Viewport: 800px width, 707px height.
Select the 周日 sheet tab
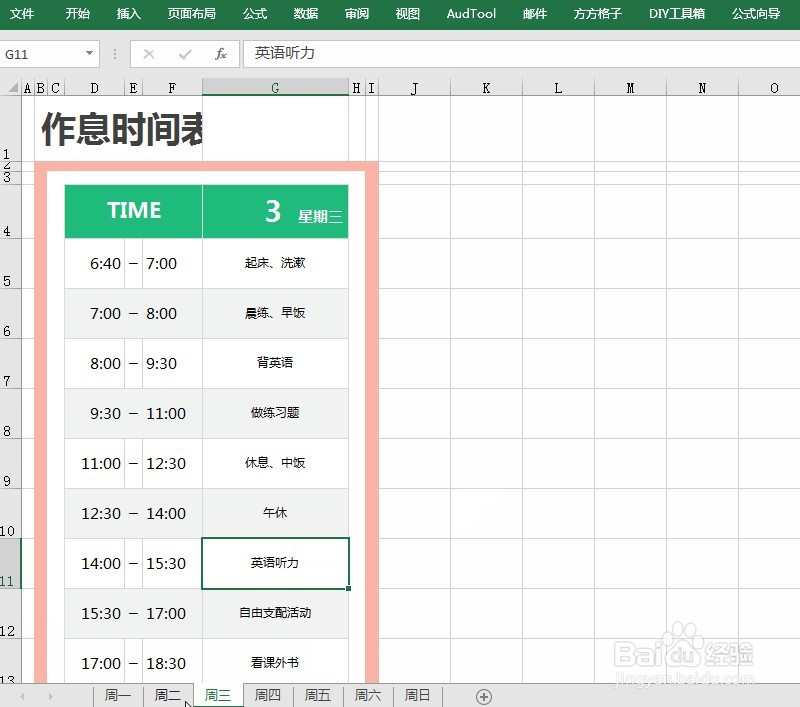click(x=417, y=694)
